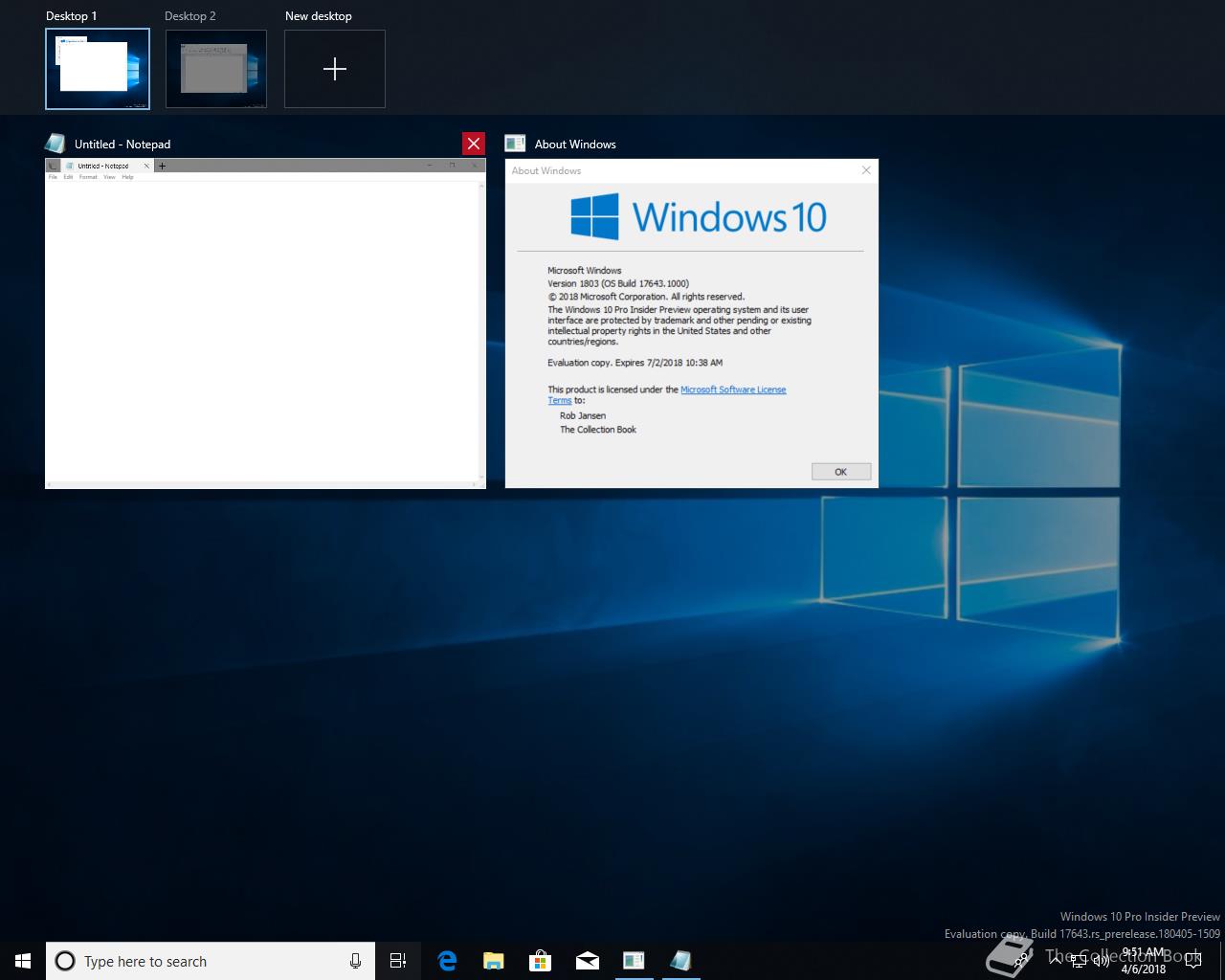This screenshot has height=980, width=1225.
Task: Click the 'Desktop 1' label
Action: coord(72,16)
